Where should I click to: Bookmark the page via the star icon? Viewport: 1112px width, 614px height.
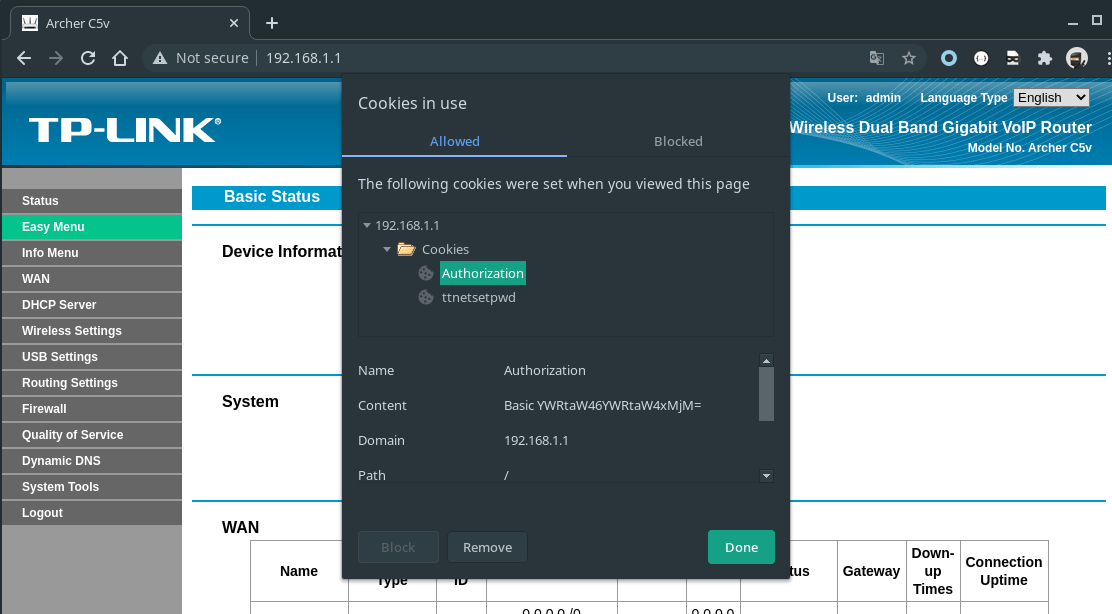[909, 58]
